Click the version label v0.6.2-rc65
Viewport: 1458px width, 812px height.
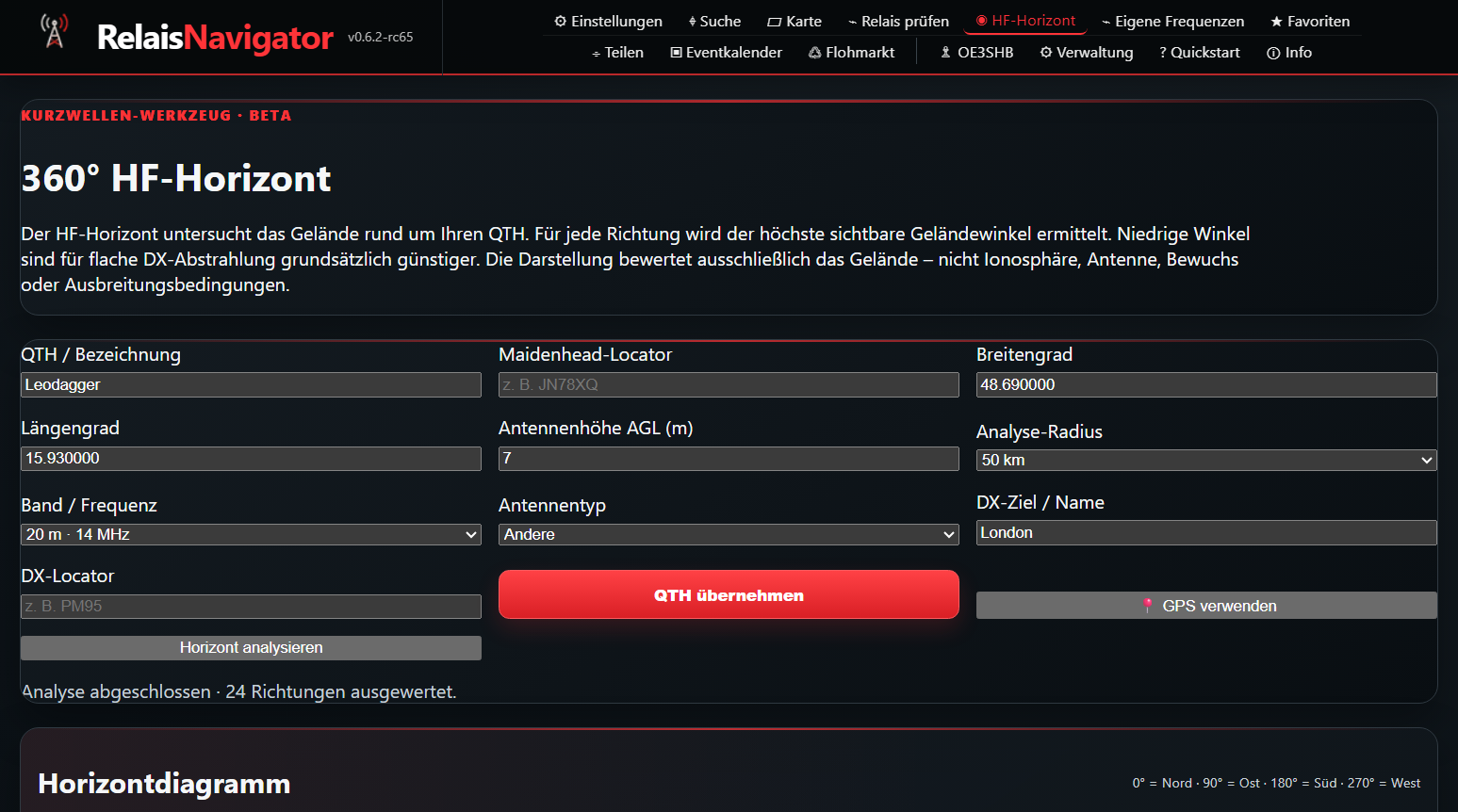click(381, 37)
